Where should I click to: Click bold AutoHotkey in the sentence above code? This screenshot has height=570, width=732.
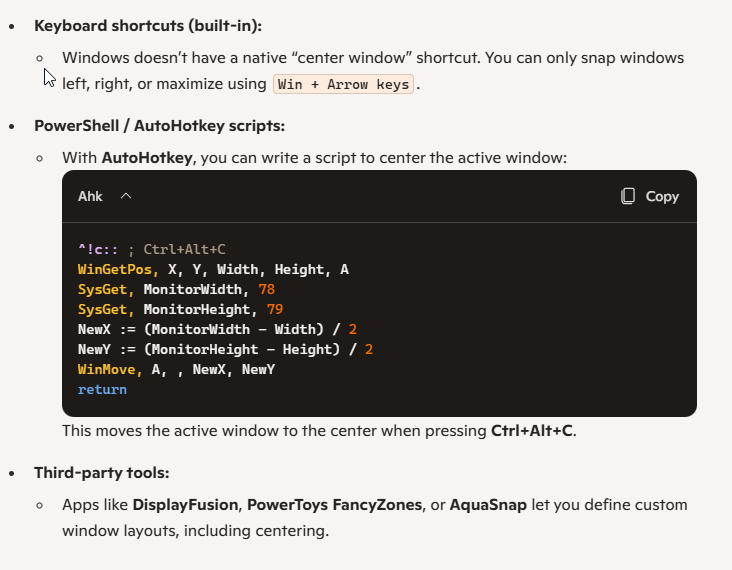[147, 158]
